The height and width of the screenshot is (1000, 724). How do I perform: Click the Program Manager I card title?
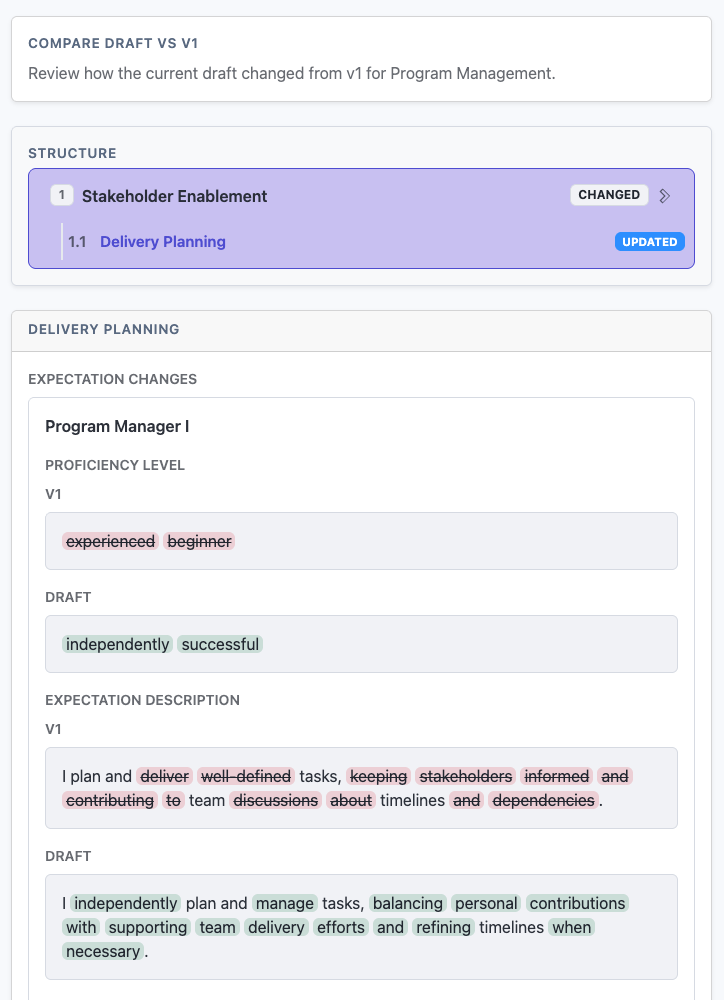pyautogui.click(x=115, y=426)
